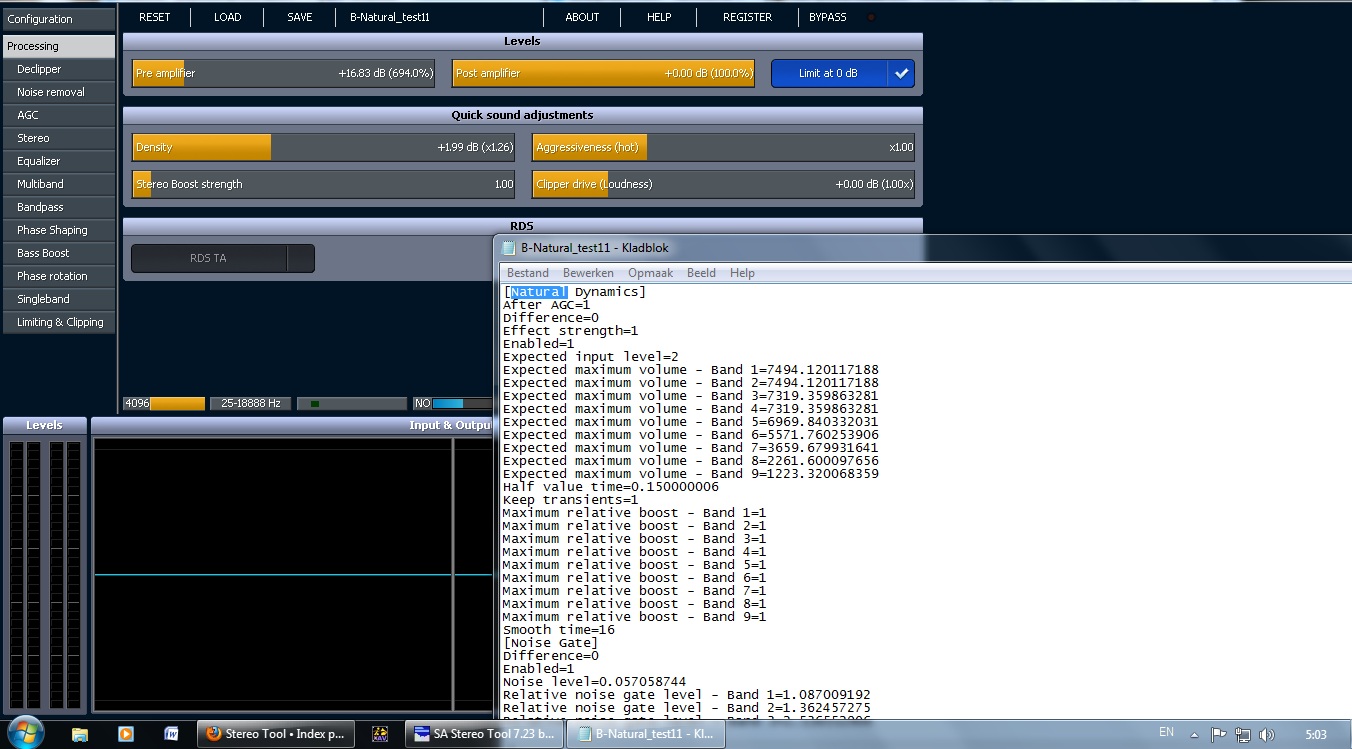The image size is (1352, 749).
Task: Click SAVE in Stereo Tool top bar
Action: coord(300,17)
